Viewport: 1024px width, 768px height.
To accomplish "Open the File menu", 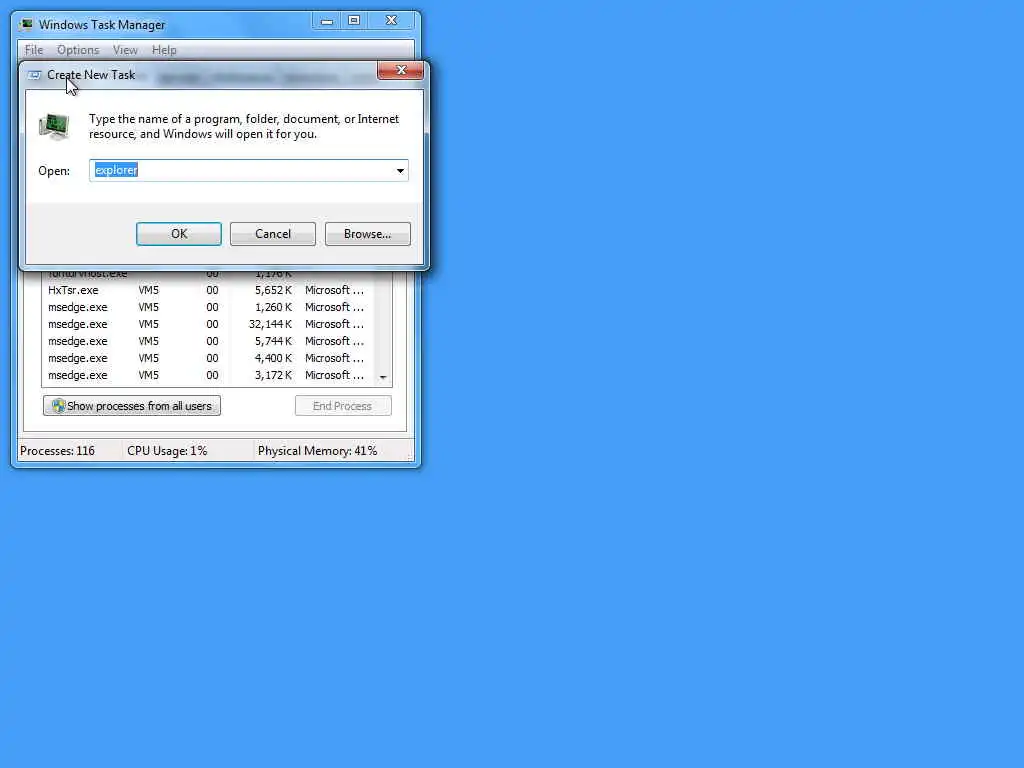I will [34, 50].
